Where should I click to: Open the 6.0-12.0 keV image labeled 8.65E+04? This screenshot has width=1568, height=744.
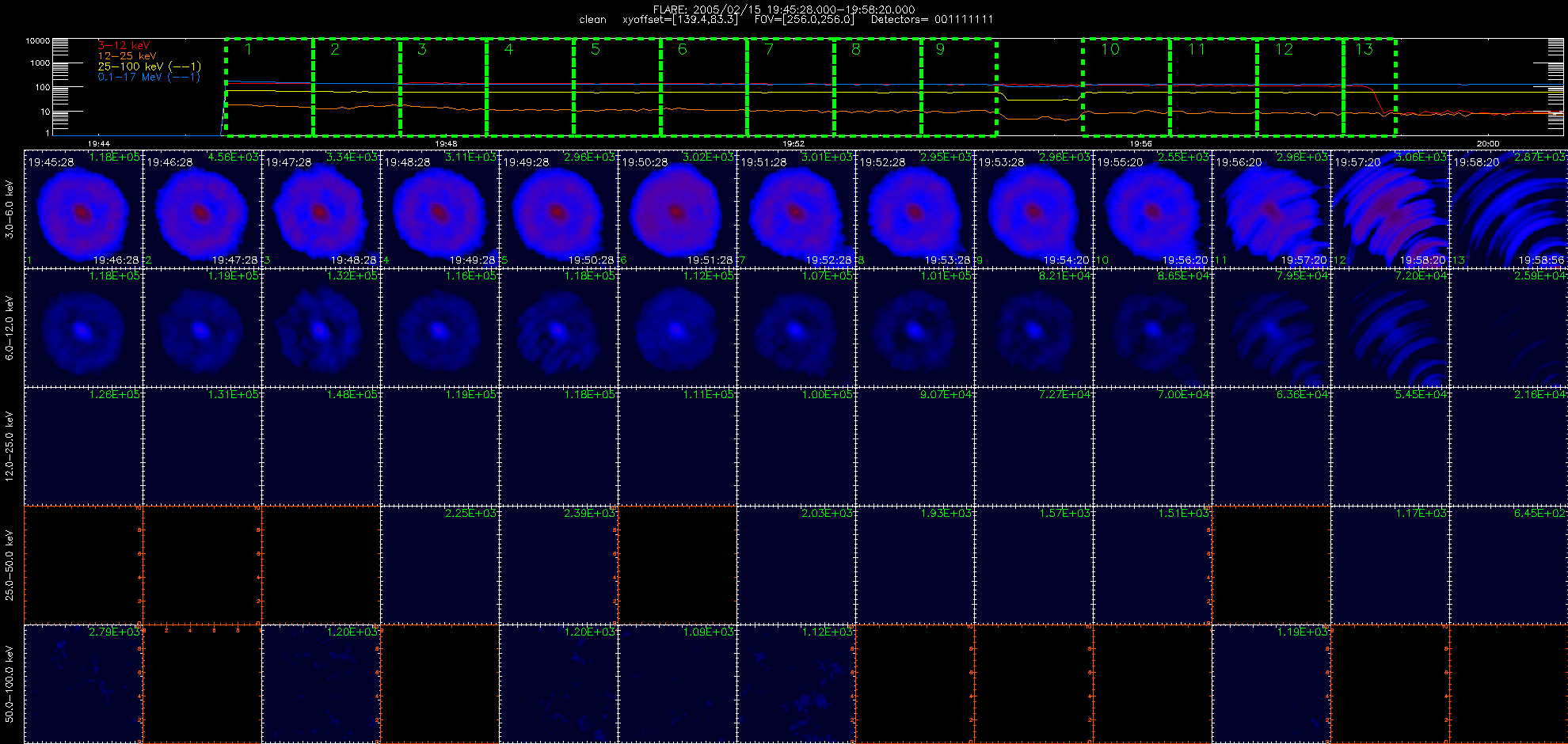pos(1152,328)
